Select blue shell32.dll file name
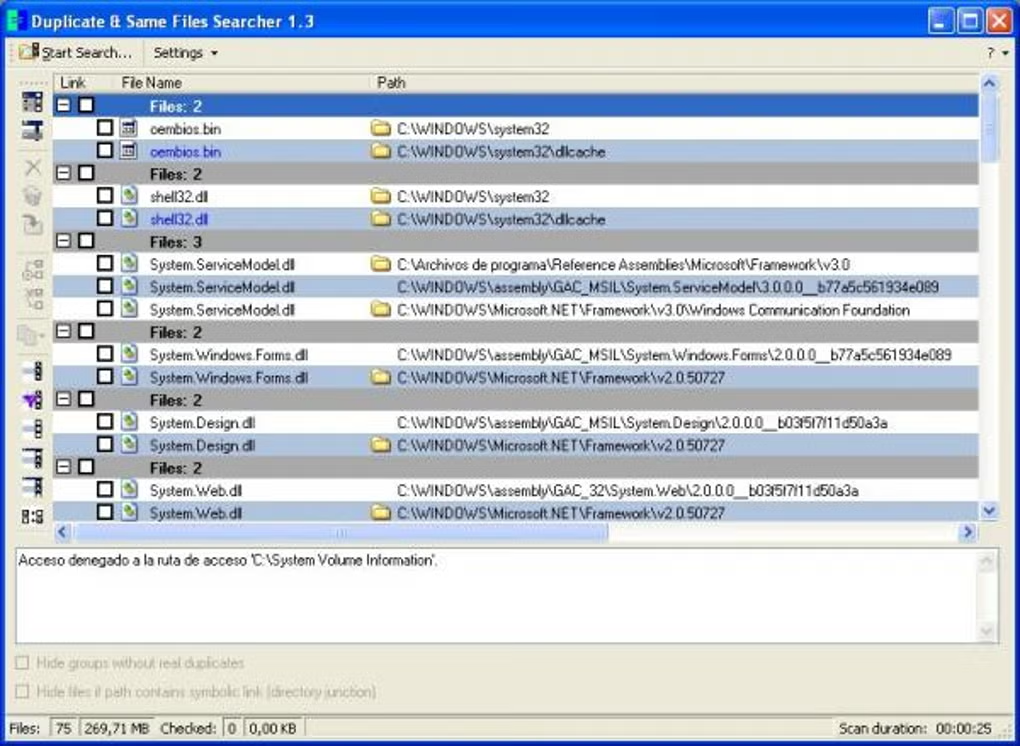This screenshot has height=746, width=1020. (x=179, y=219)
